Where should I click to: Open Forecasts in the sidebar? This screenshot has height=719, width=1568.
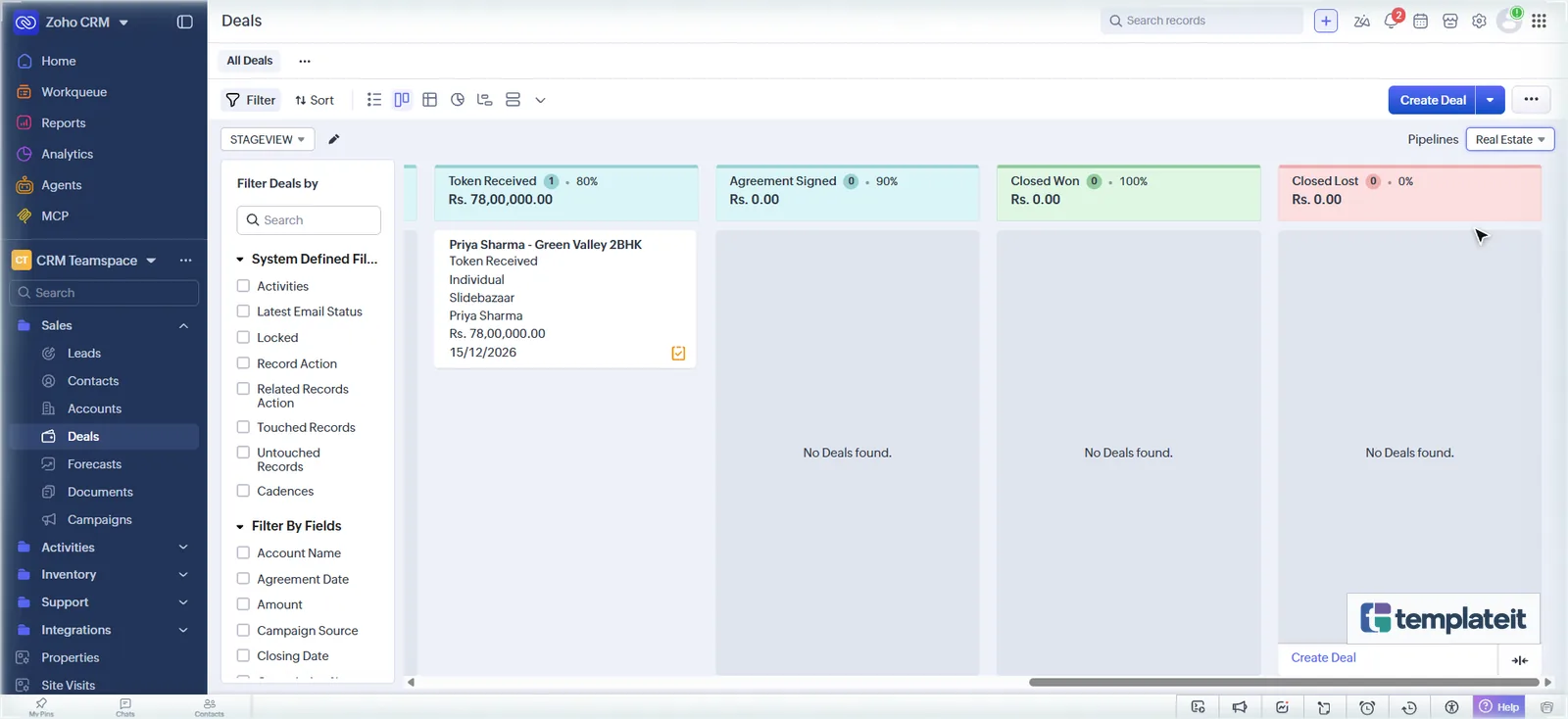95,464
